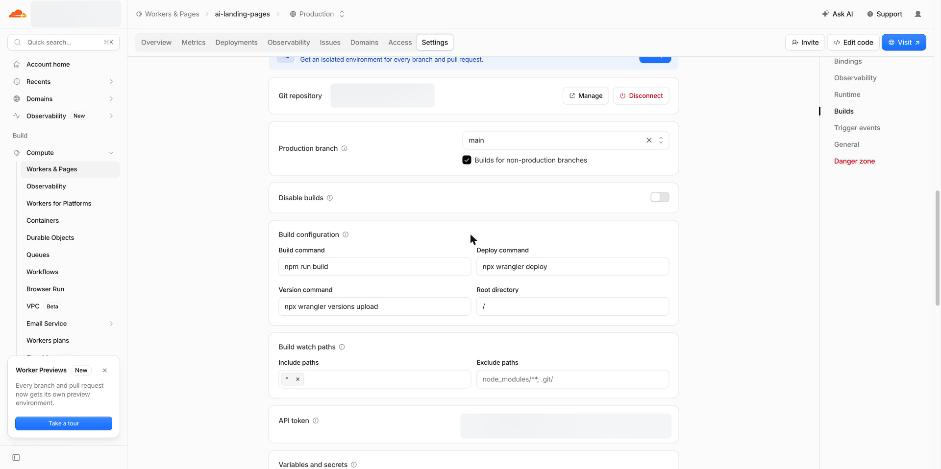
Task: Remove the * include path chip
Action: [x=298, y=379]
